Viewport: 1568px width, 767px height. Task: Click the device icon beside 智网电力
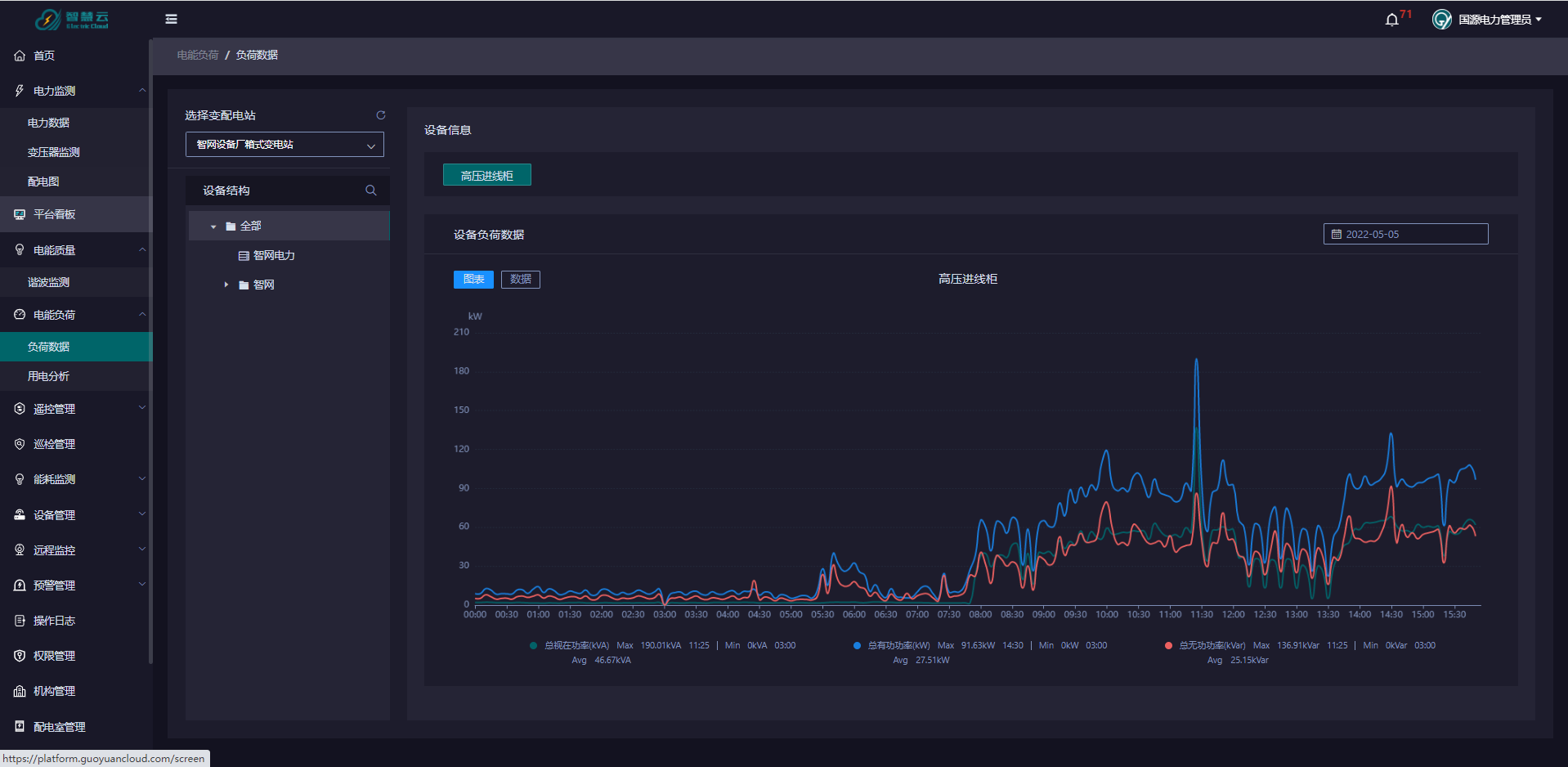[x=244, y=256]
